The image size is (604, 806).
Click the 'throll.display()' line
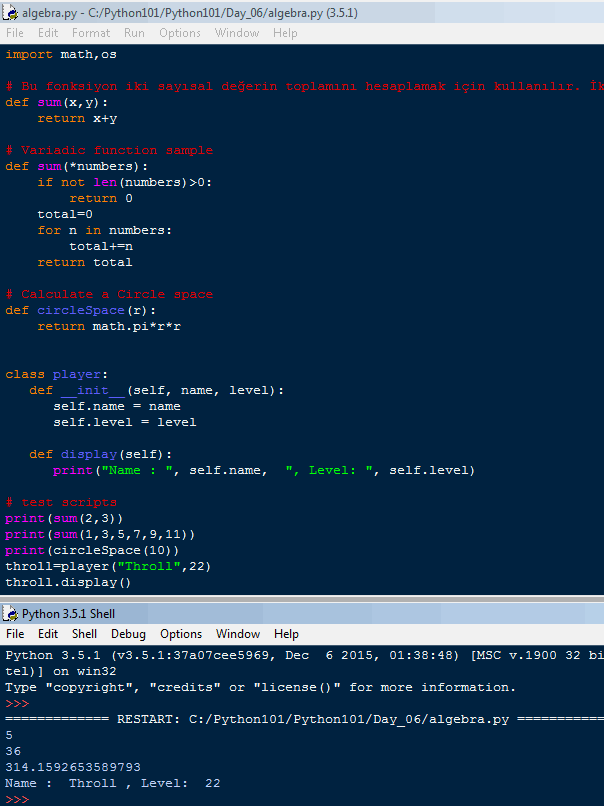(x=68, y=582)
